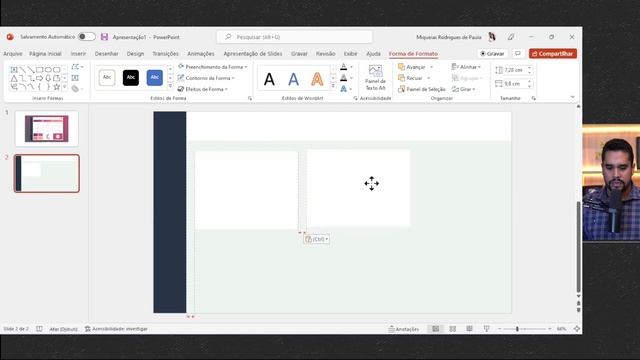The width and height of the screenshot is (640, 360).
Task: Open Edit Shape dropdown
Action: [77, 67]
